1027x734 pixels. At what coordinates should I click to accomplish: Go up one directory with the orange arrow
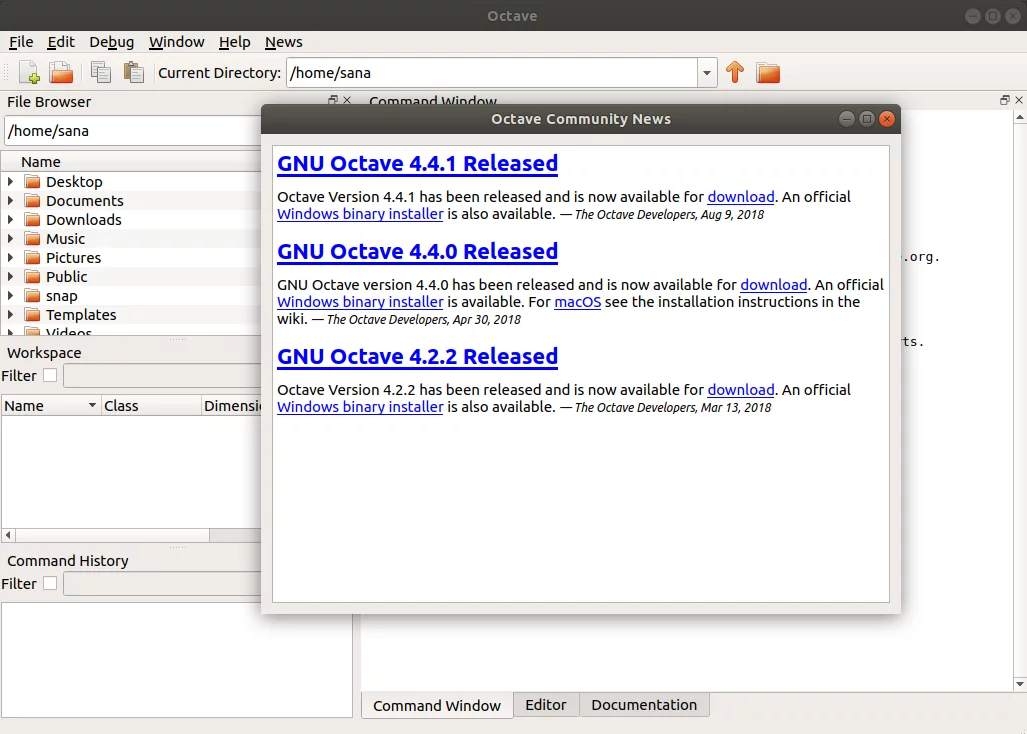pos(735,72)
